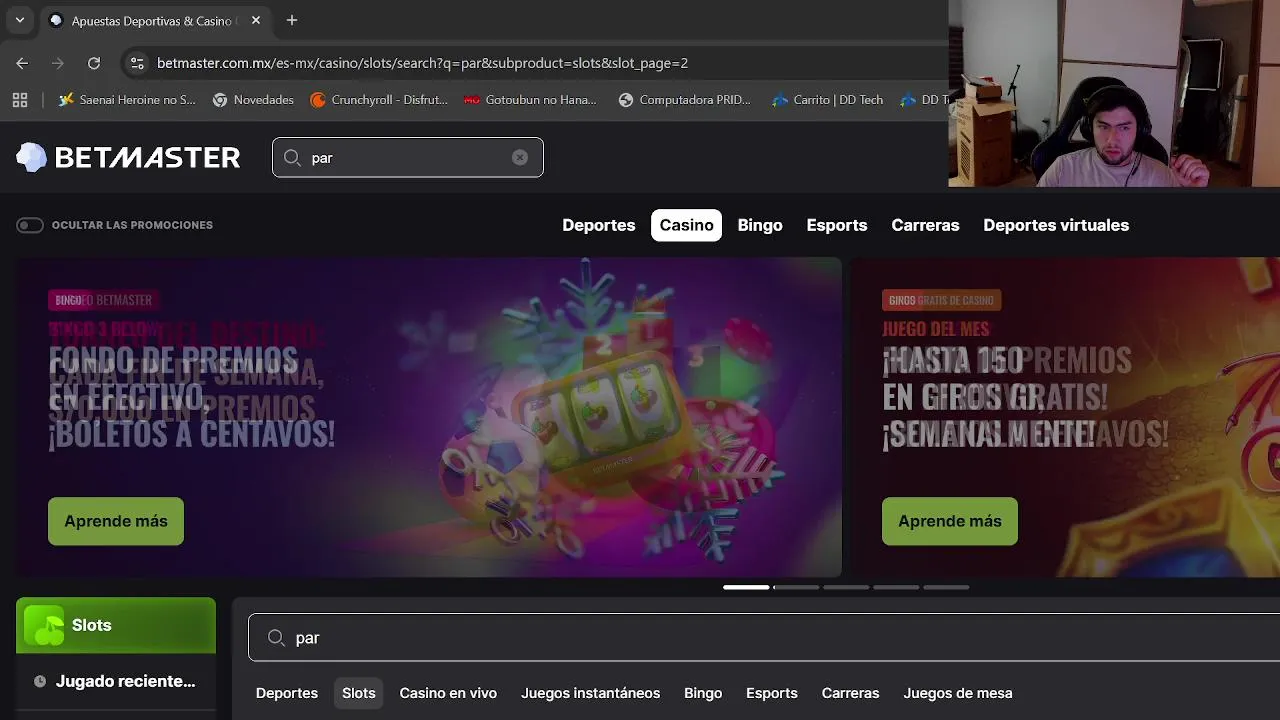Viewport: 1280px width, 720px height.
Task: Open the Bingo section in main navigation
Action: tap(760, 225)
